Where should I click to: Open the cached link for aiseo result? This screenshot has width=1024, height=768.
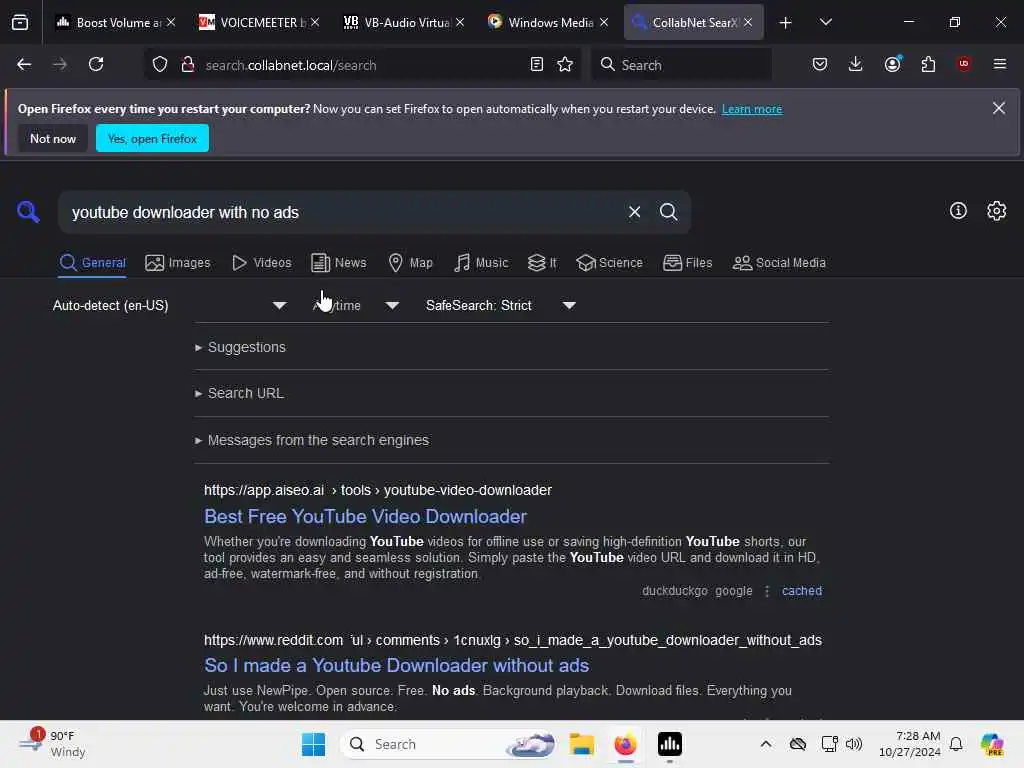point(802,590)
